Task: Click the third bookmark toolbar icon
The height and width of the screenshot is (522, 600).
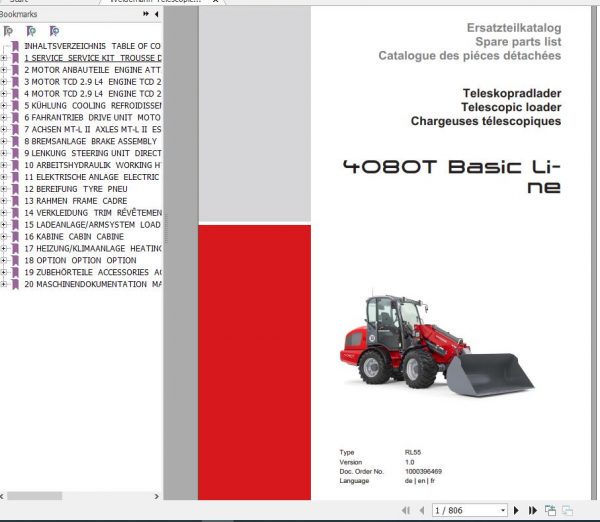Action: pos(54,31)
